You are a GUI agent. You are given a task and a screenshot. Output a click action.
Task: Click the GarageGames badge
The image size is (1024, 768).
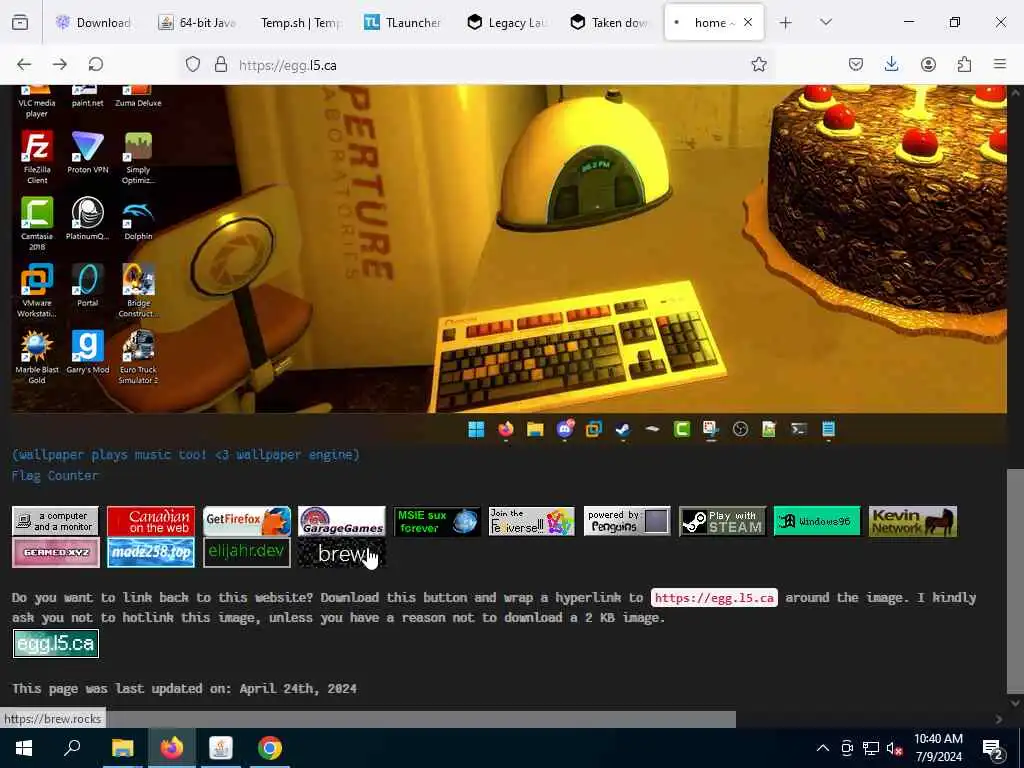(342, 521)
